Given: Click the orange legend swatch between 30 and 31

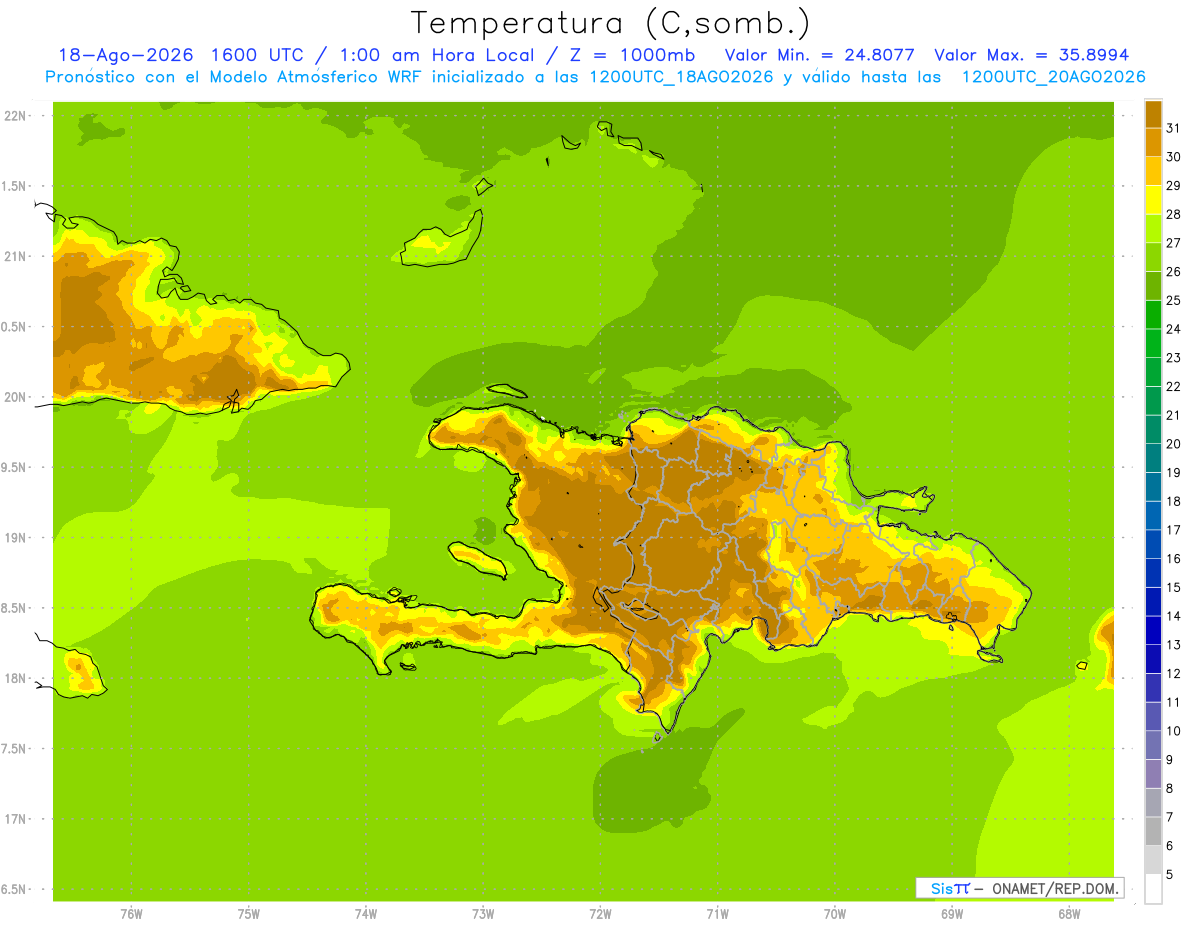Looking at the screenshot, I should click(1153, 142).
